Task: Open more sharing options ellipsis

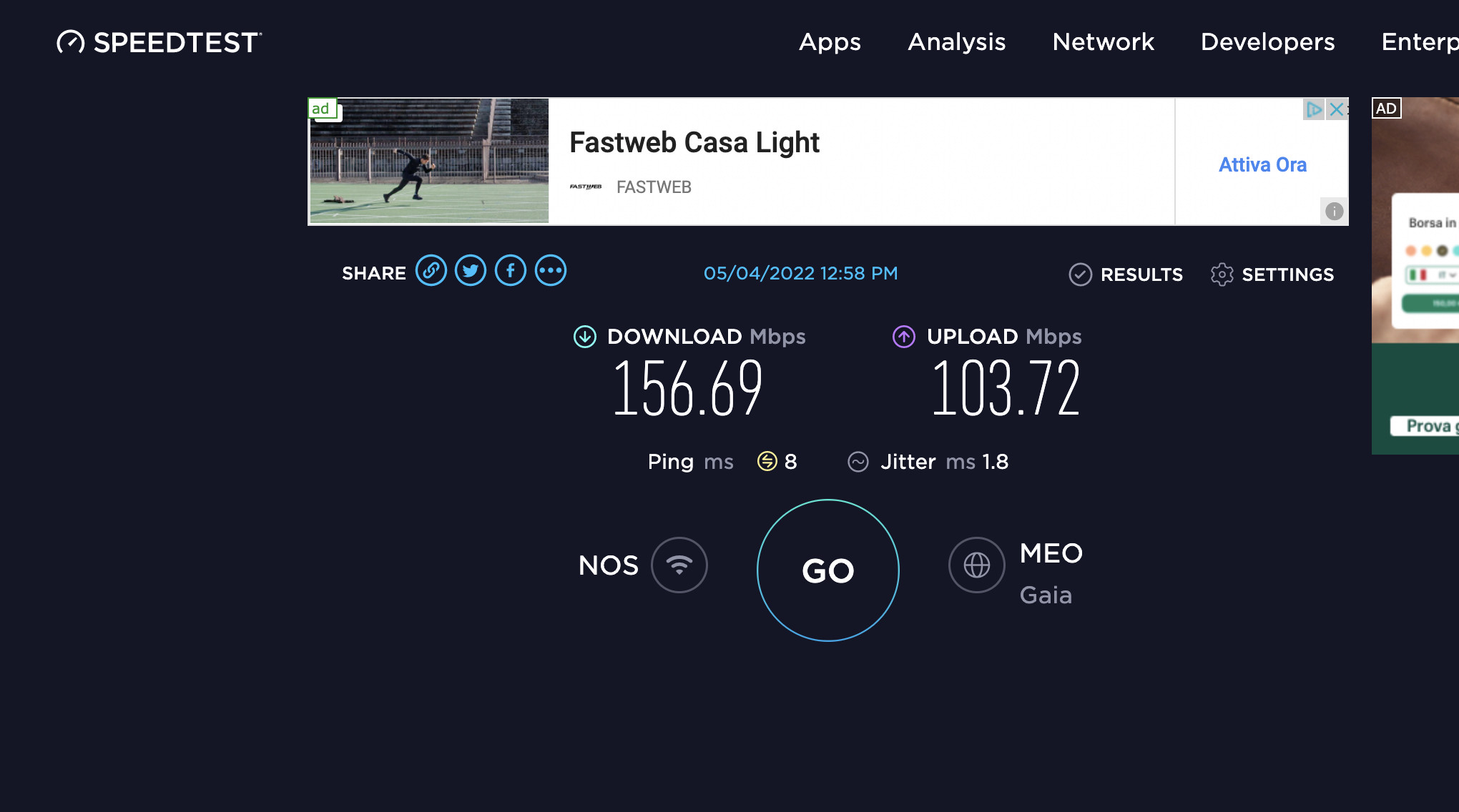Action: (x=551, y=271)
